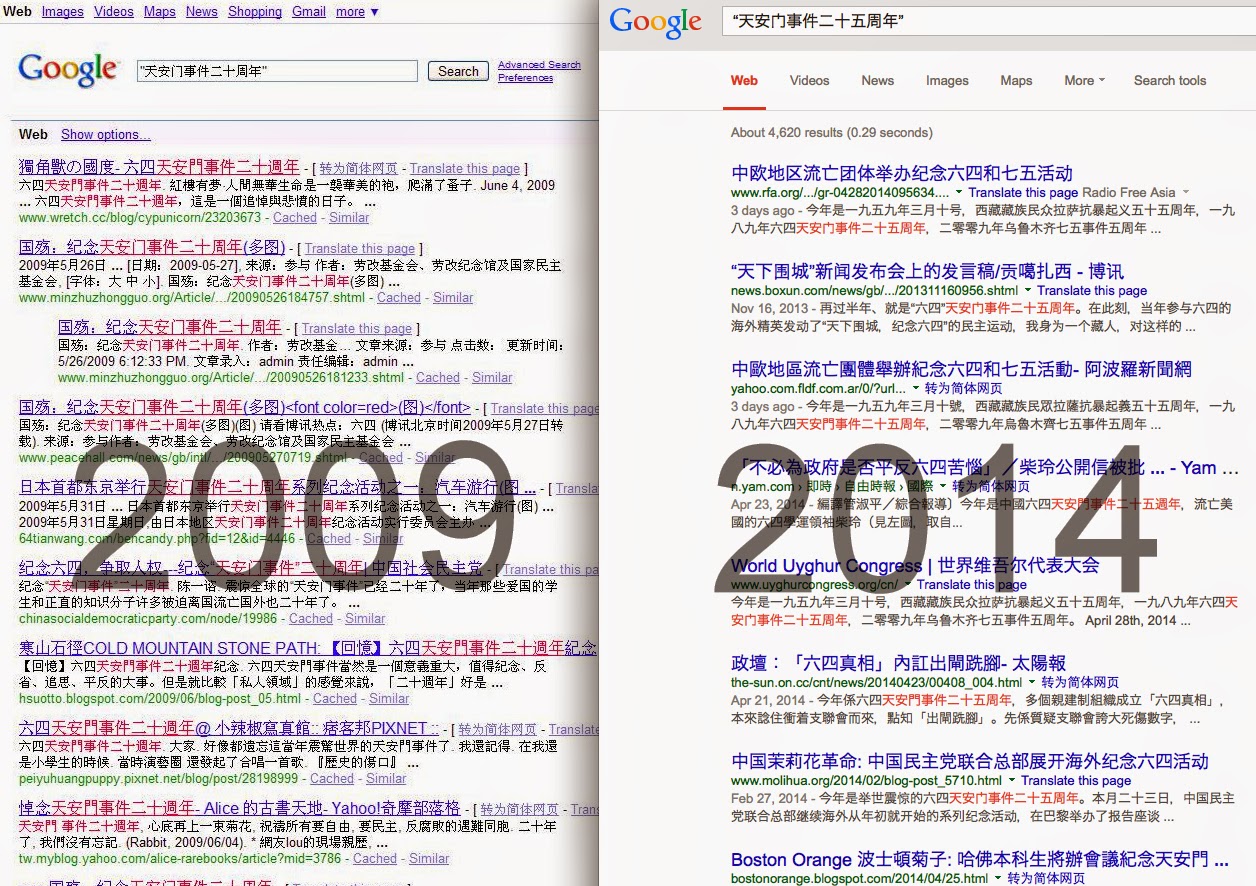Expand the arrow beside www.molihua.org result URL
This screenshot has width=1256, height=886.
coord(1012,780)
